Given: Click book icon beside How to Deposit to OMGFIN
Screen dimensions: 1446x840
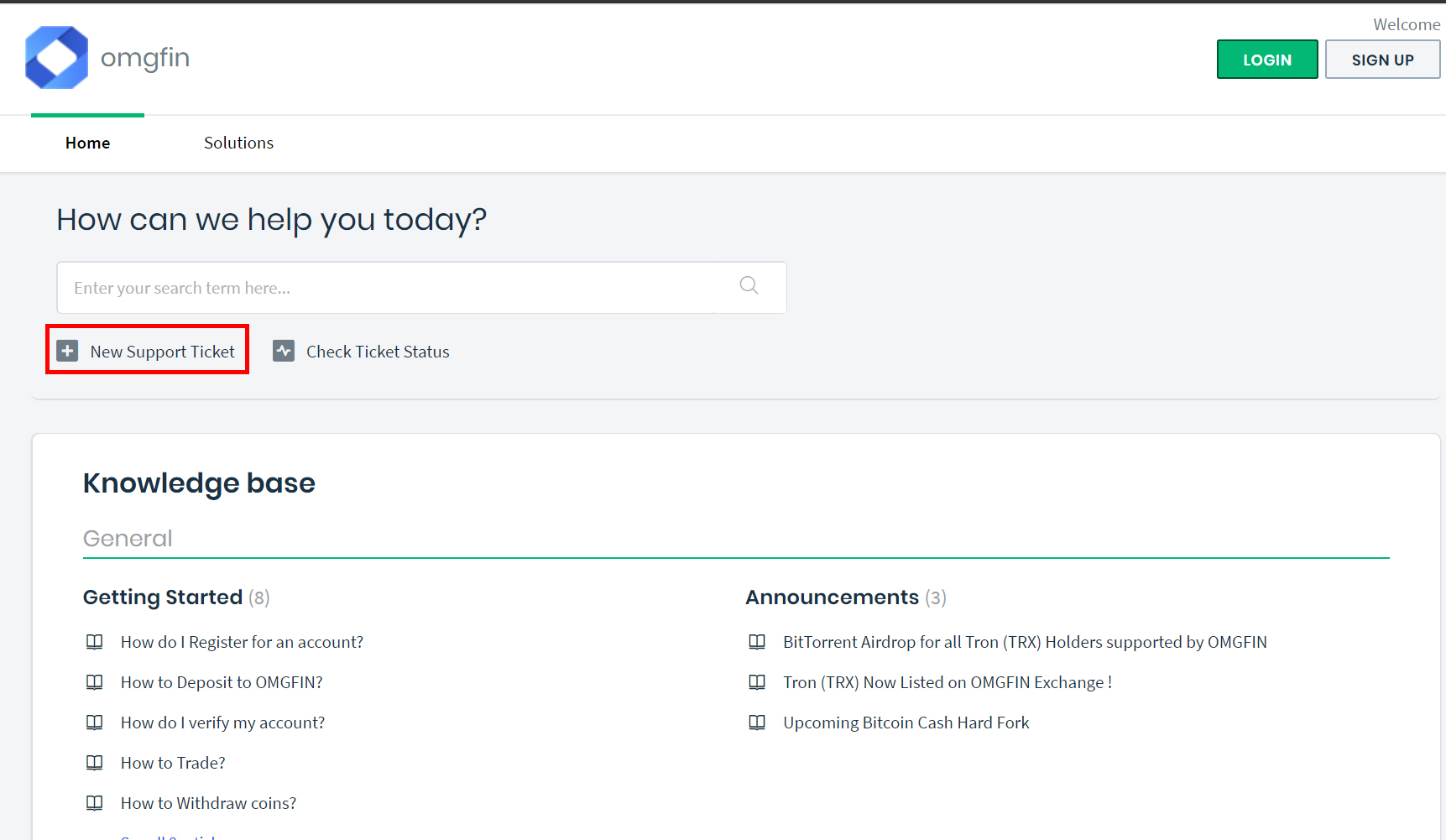Looking at the screenshot, I should click(95, 682).
